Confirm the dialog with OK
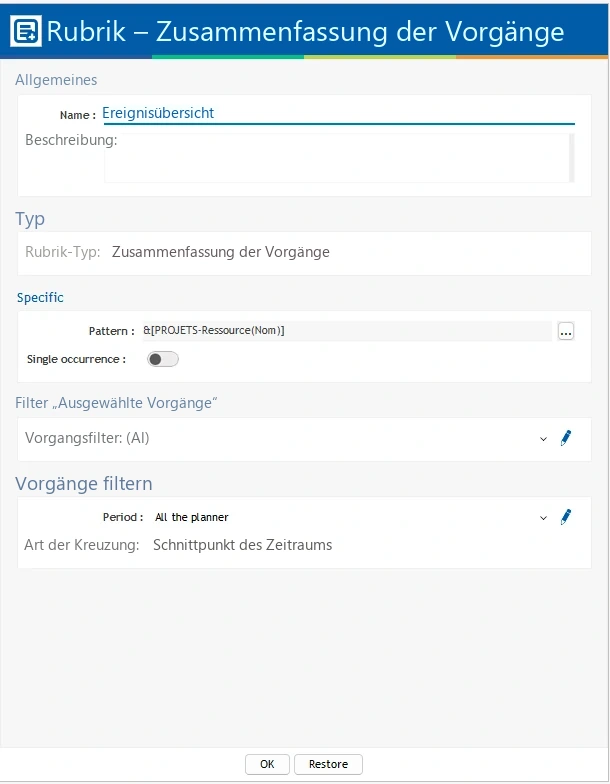This screenshot has width=610, height=784. point(267,764)
